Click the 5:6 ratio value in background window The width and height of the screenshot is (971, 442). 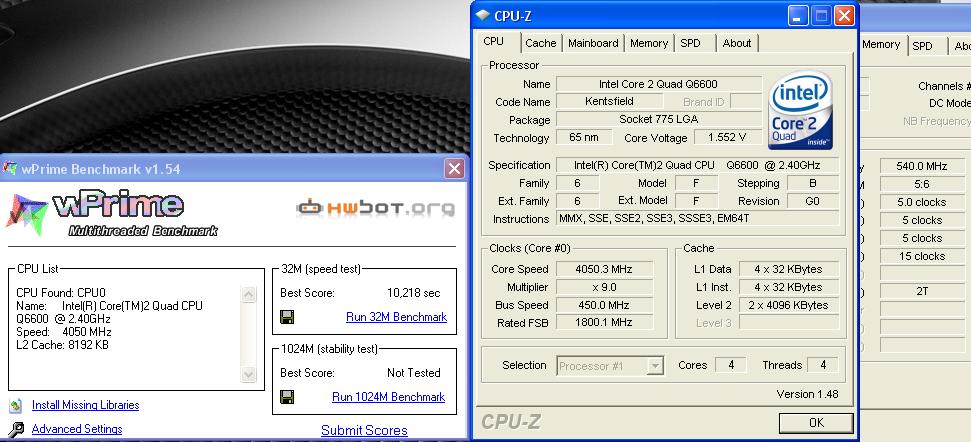point(922,184)
